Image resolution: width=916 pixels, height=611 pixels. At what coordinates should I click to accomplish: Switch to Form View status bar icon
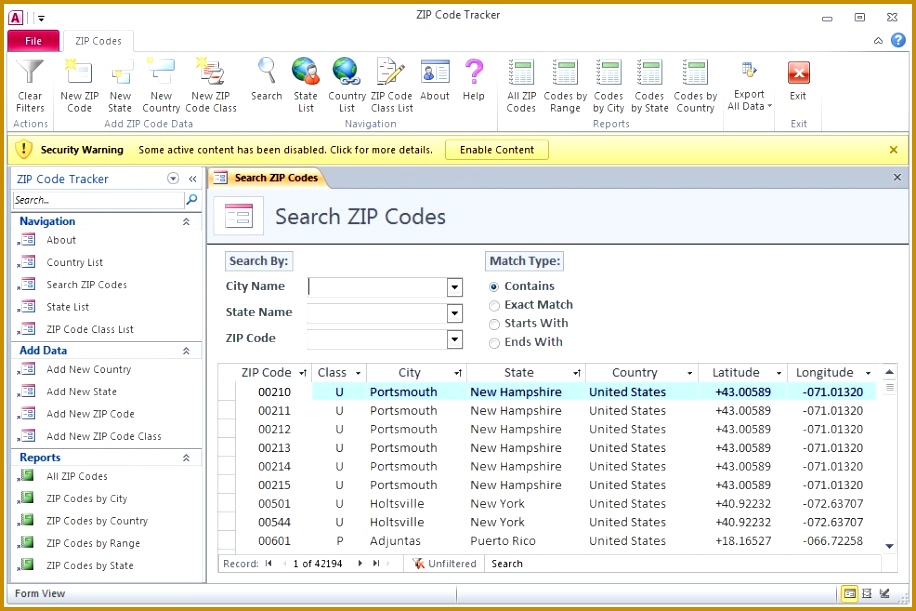pyautogui.click(x=849, y=593)
